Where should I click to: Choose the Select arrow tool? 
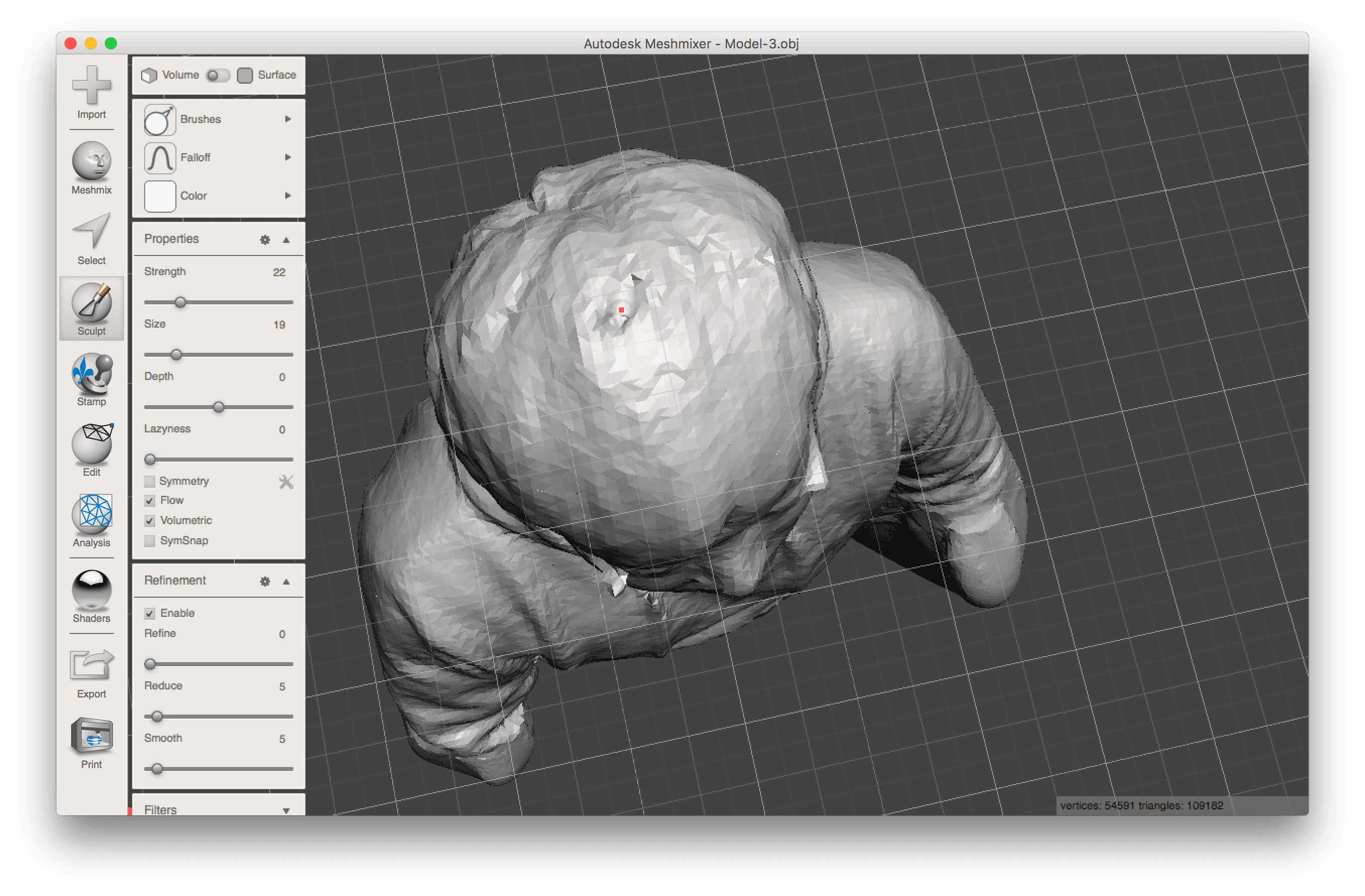pos(91,231)
